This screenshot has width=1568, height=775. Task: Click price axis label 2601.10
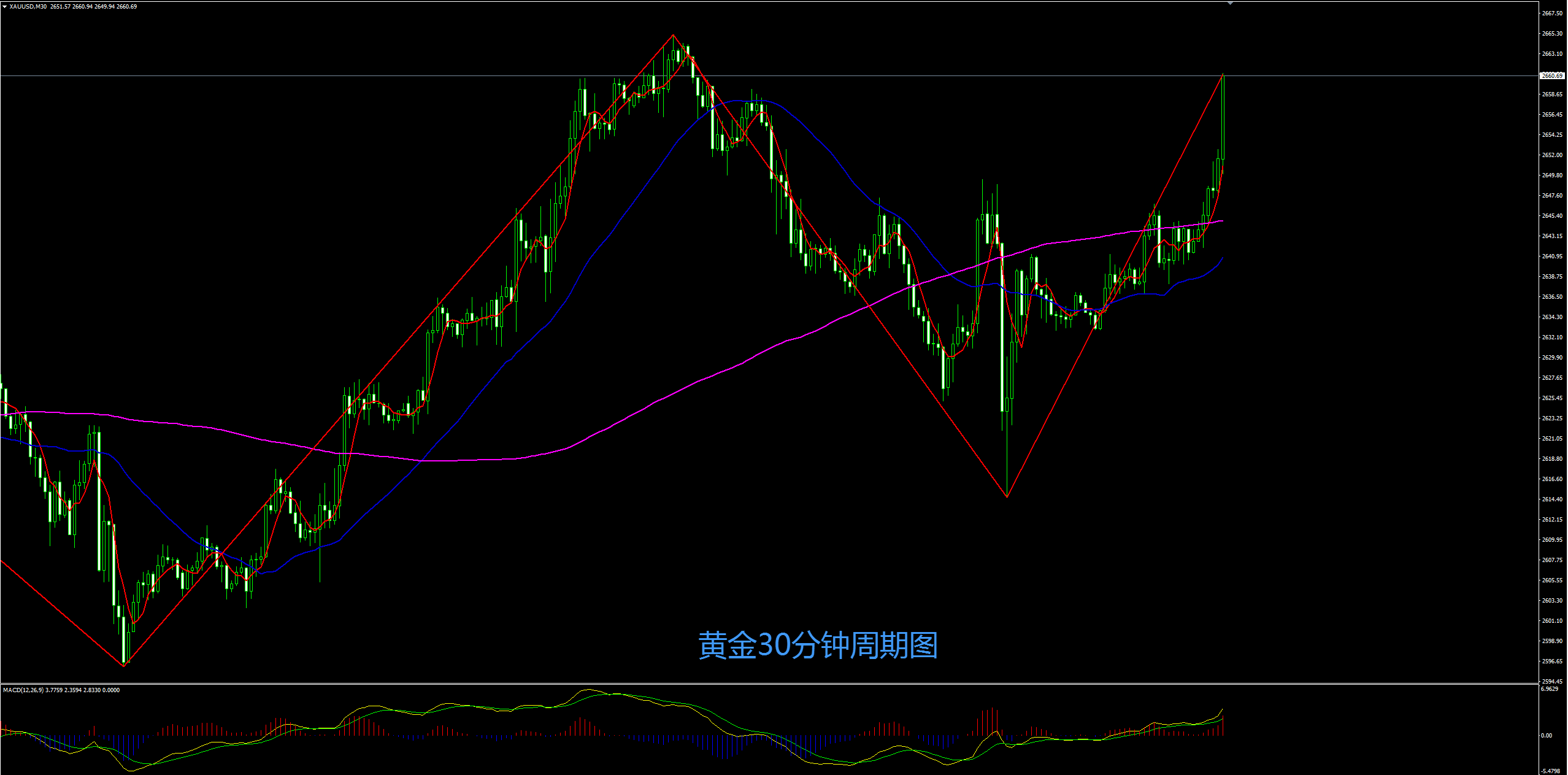[x=1552, y=621]
